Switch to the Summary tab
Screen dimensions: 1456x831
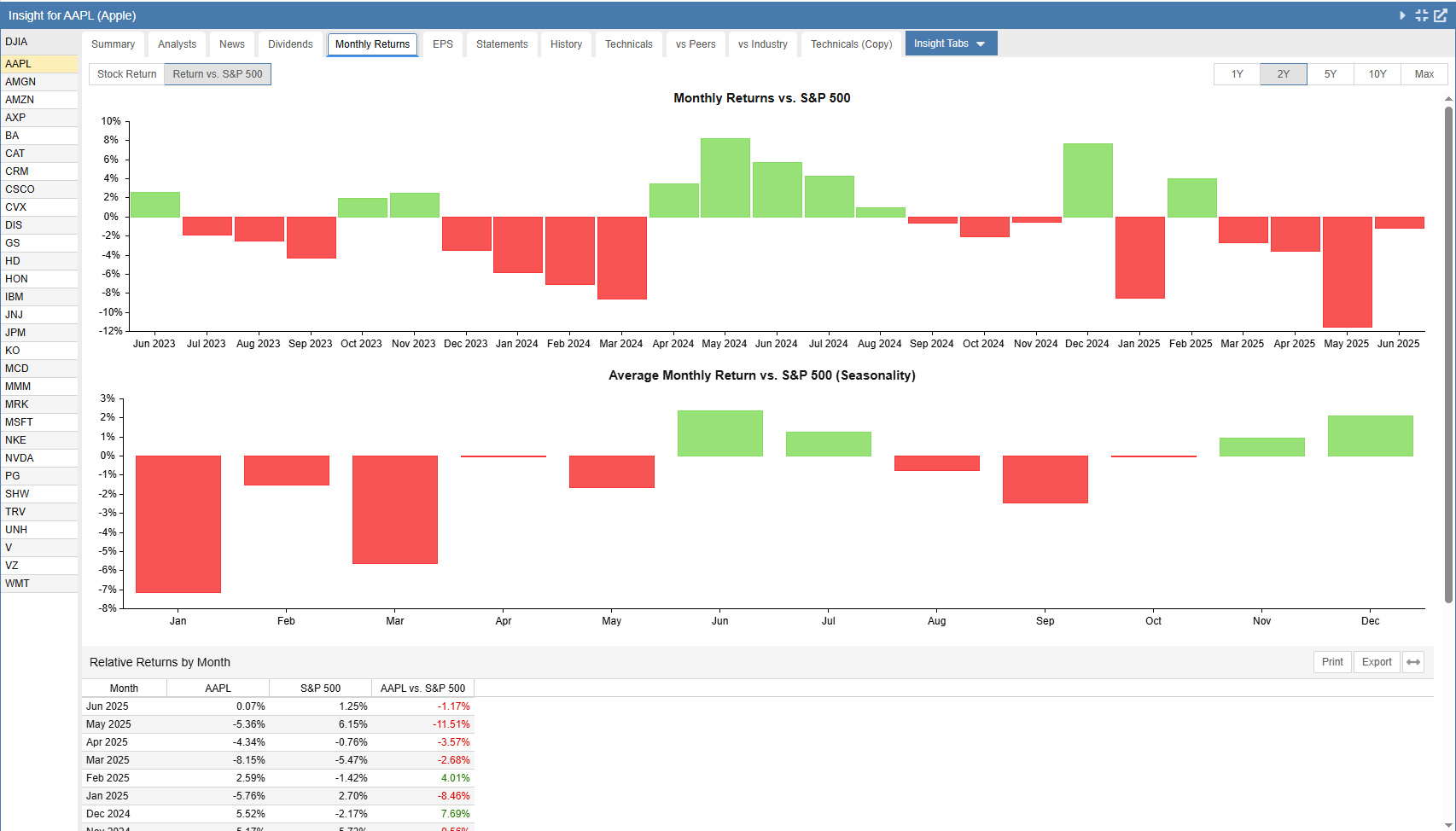[x=113, y=44]
